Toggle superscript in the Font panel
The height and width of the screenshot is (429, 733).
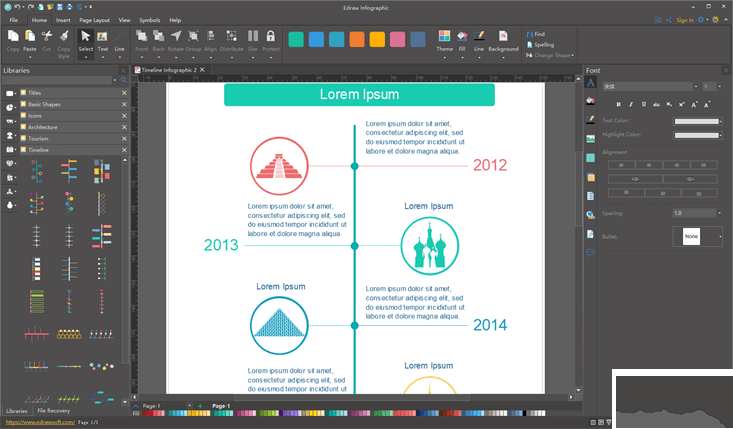[x=682, y=104]
